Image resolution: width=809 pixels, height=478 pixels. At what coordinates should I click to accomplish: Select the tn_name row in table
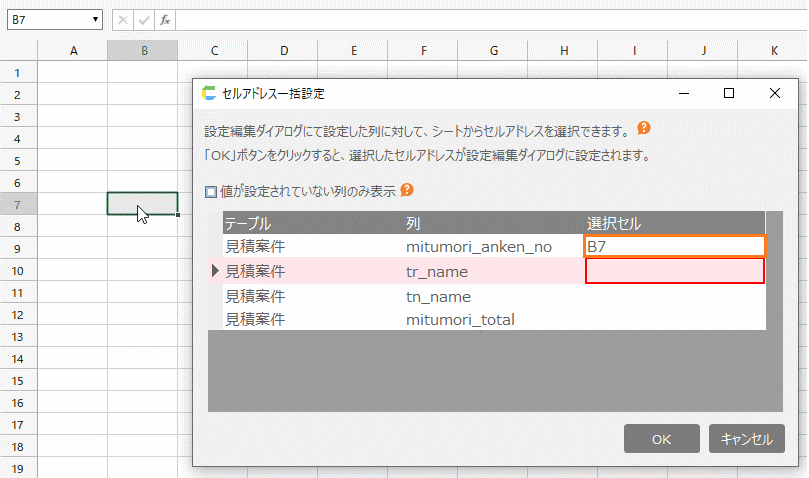438,297
